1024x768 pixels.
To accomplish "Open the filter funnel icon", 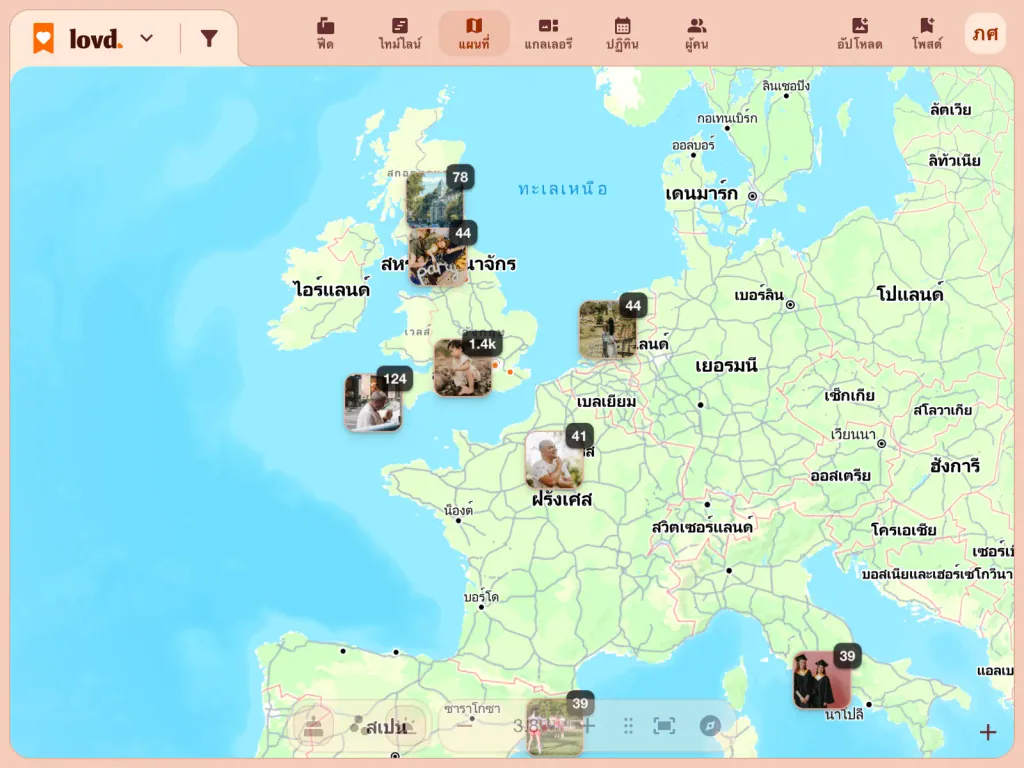I will click(209, 39).
